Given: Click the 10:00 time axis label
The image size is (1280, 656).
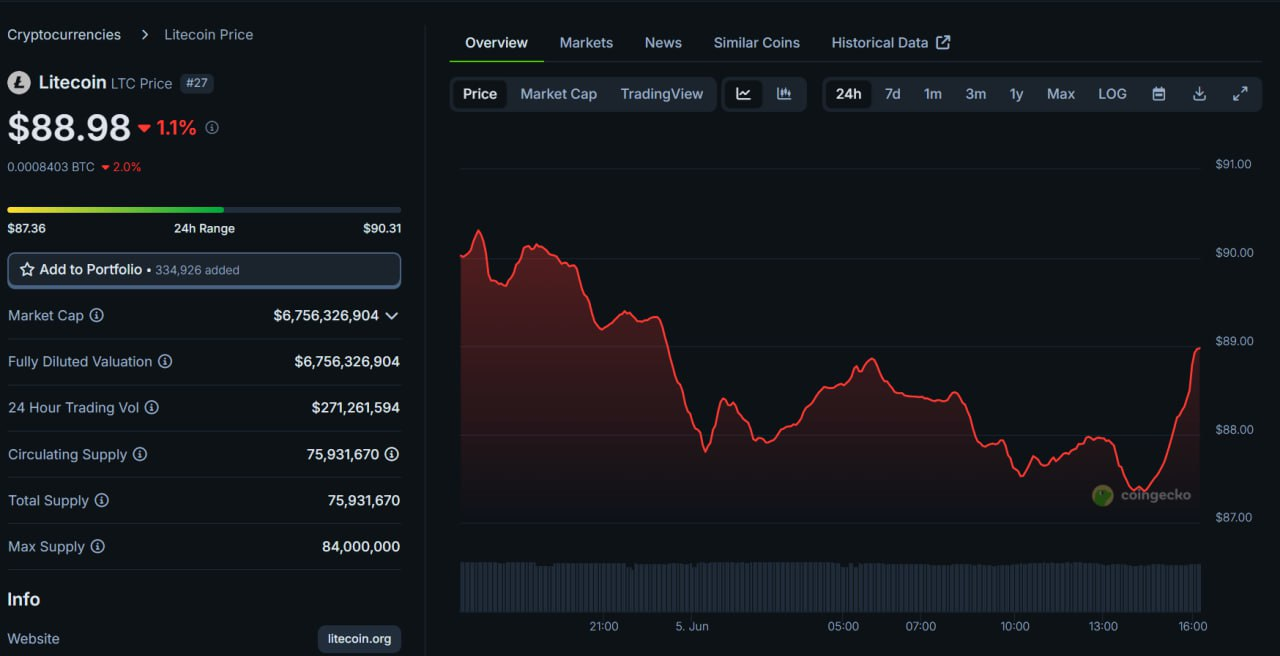Looking at the screenshot, I should coord(1015,626).
